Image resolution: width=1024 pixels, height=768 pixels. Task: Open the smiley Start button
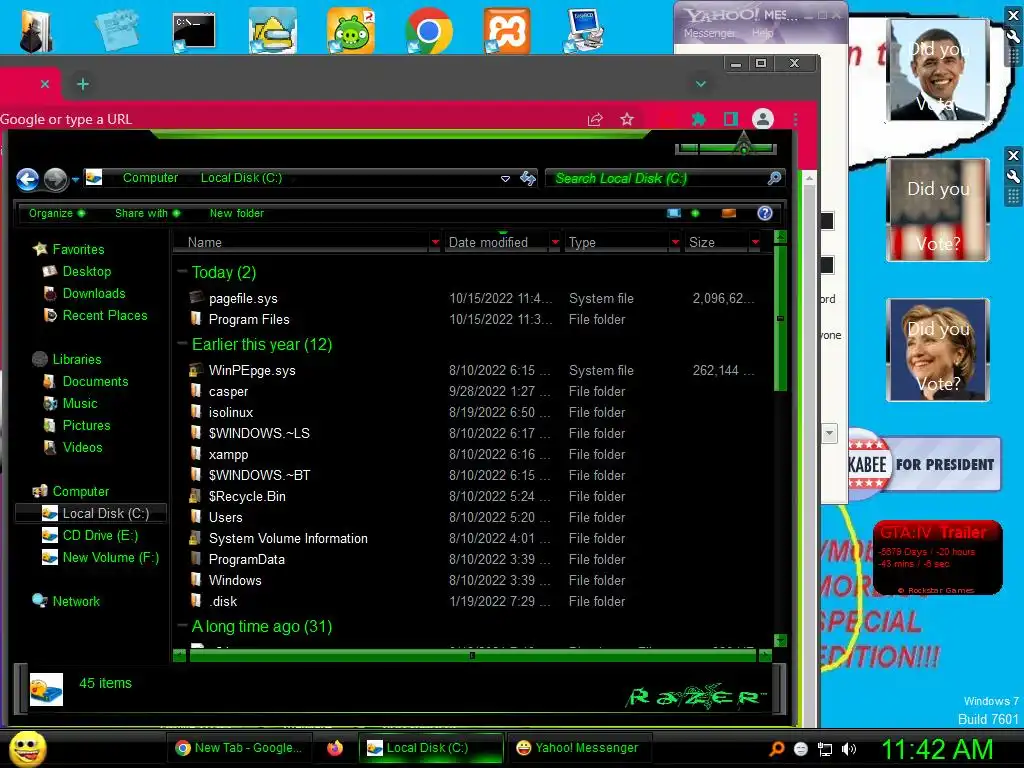[28, 748]
